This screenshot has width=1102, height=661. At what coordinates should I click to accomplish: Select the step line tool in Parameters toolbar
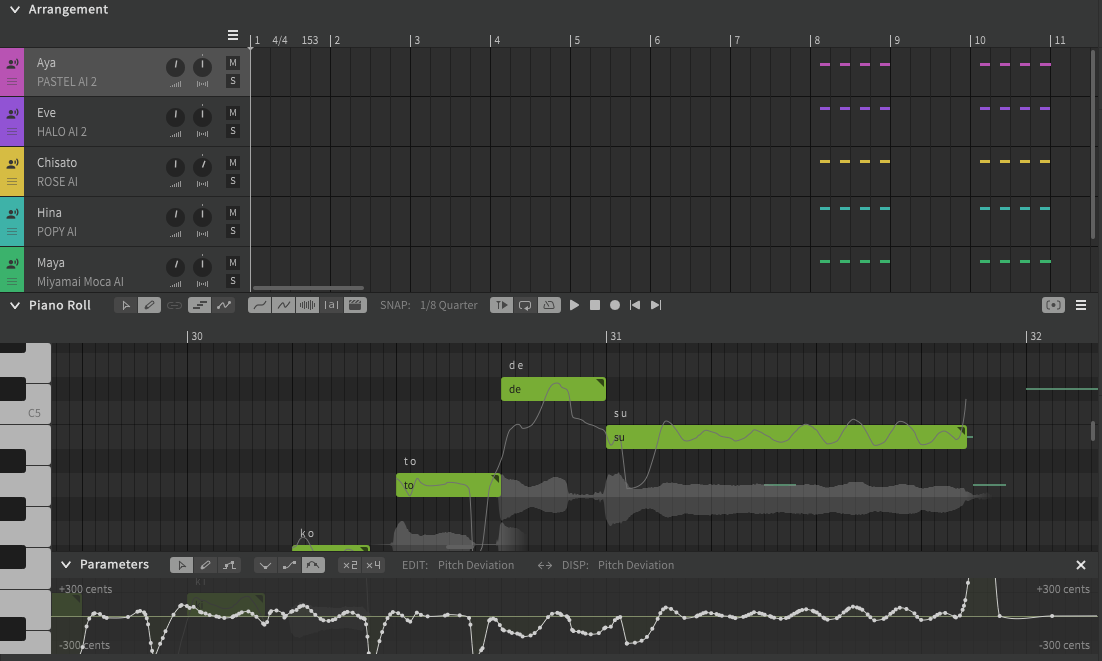coord(229,565)
